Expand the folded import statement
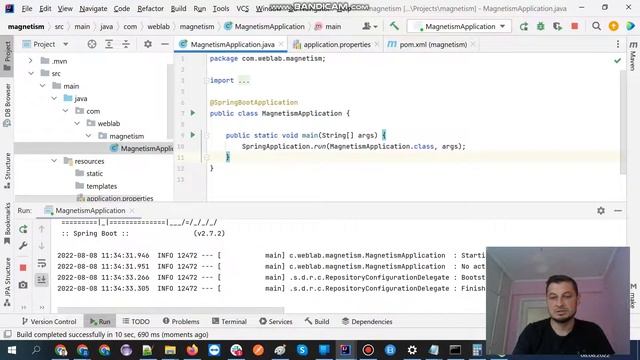Screen dimensions: 640x360 (x=244, y=80)
